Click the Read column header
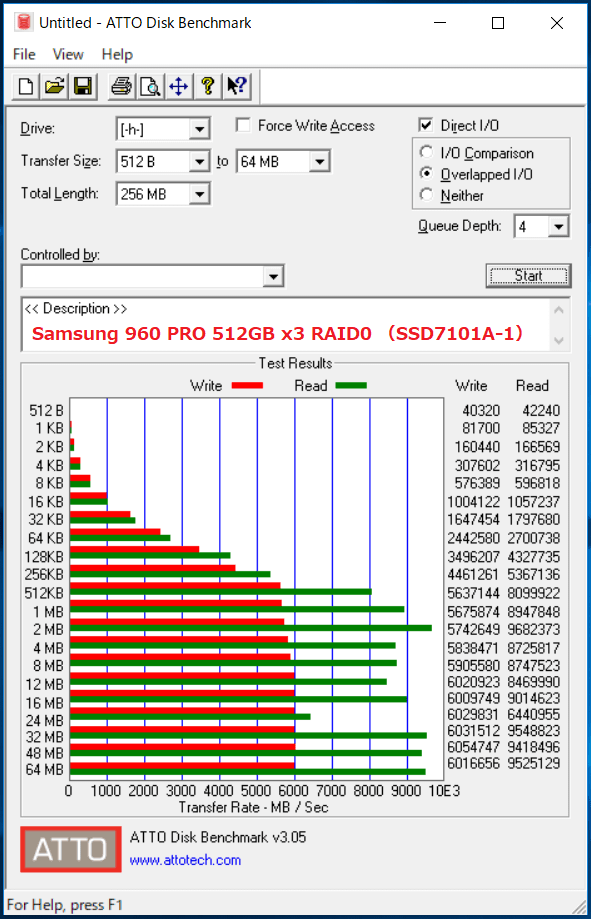The height and width of the screenshot is (919, 591). click(x=532, y=386)
